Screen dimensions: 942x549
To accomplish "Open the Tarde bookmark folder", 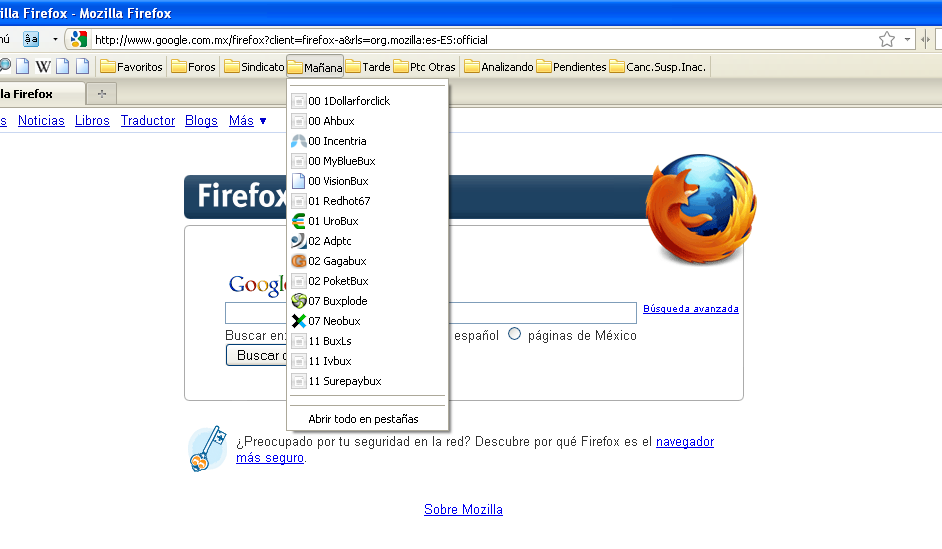I will [368, 67].
